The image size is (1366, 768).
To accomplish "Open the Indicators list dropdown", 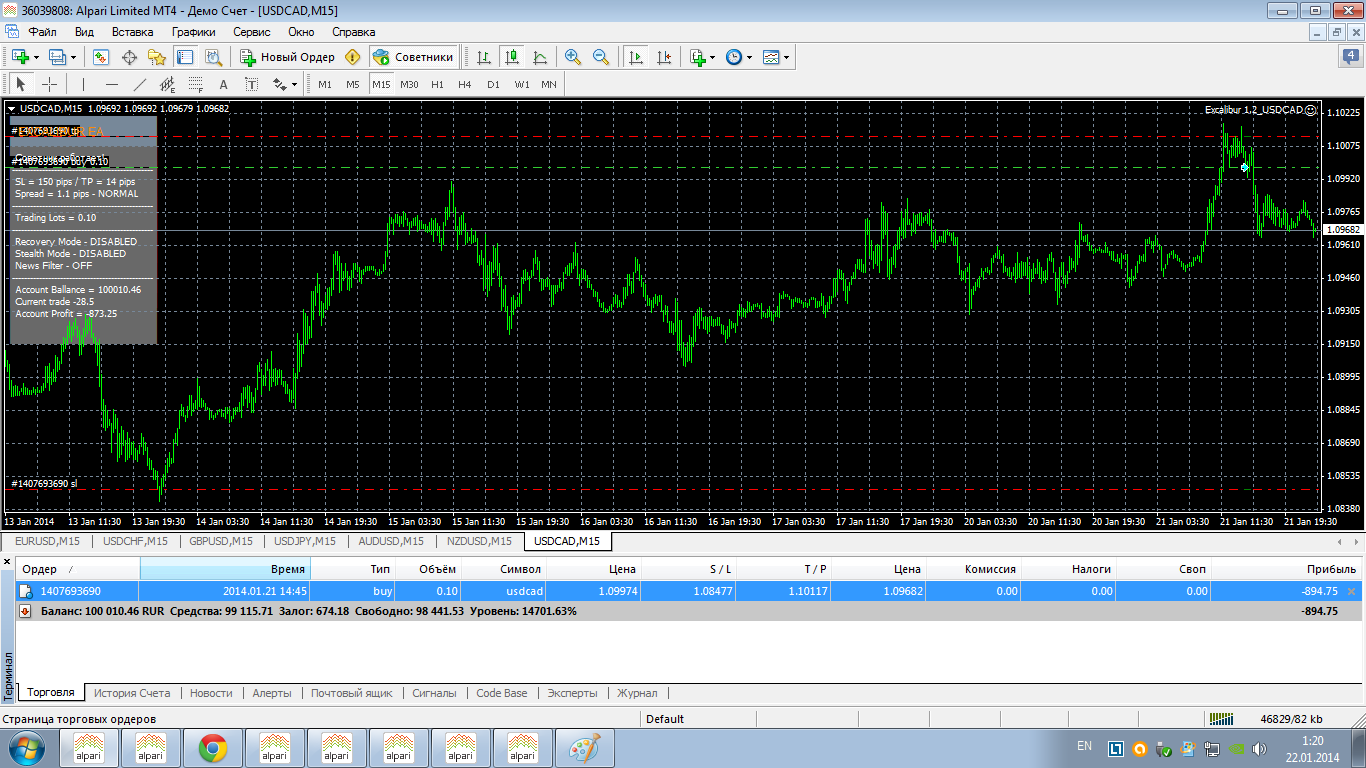I will pyautogui.click(x=702, y=57).
